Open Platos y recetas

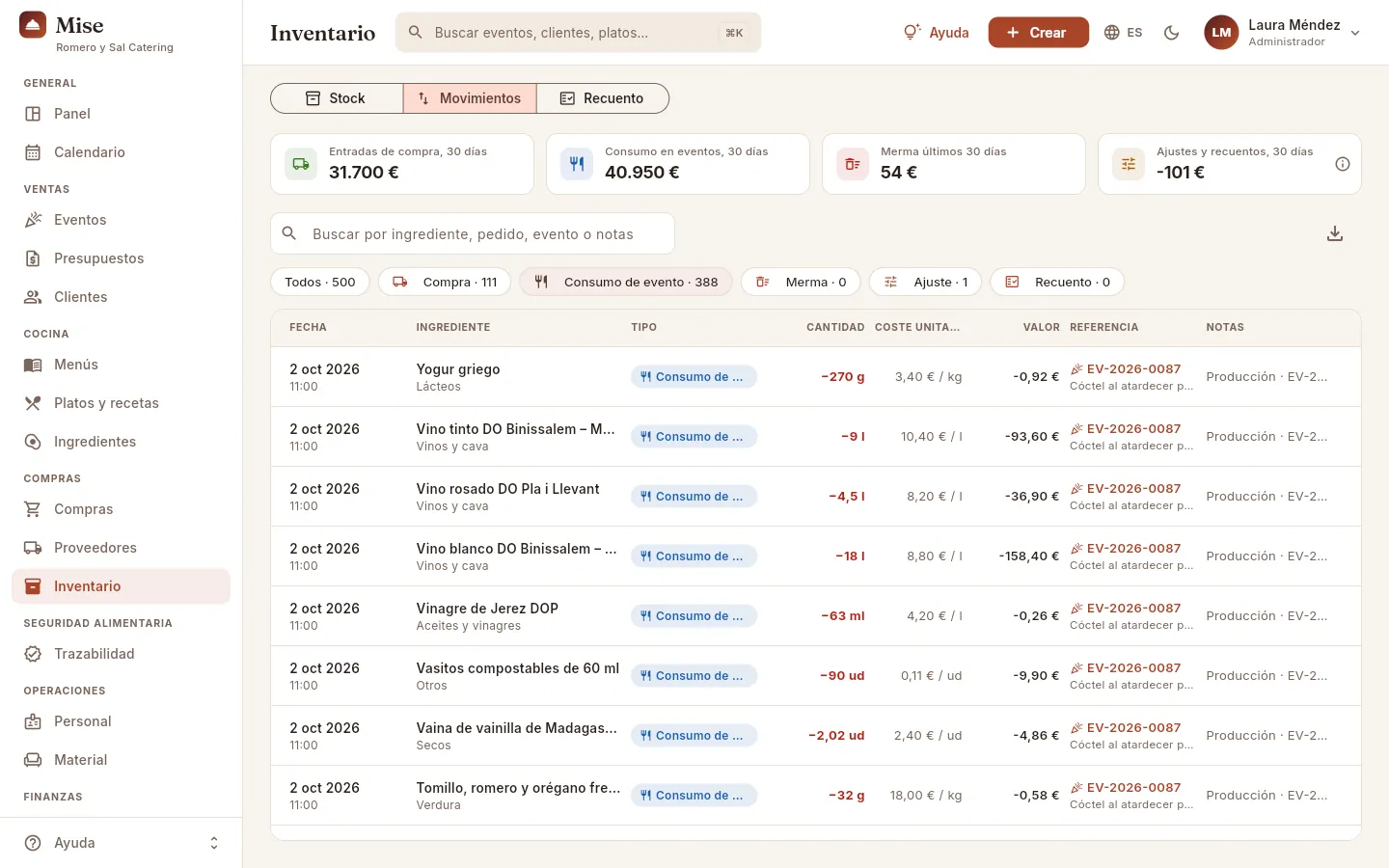click(x=121, y=403)
